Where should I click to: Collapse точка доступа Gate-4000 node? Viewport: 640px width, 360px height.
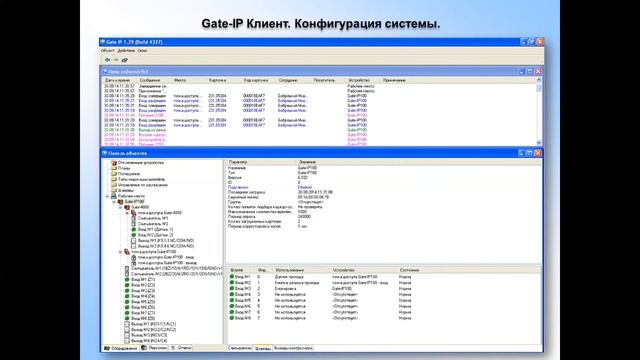127,213
